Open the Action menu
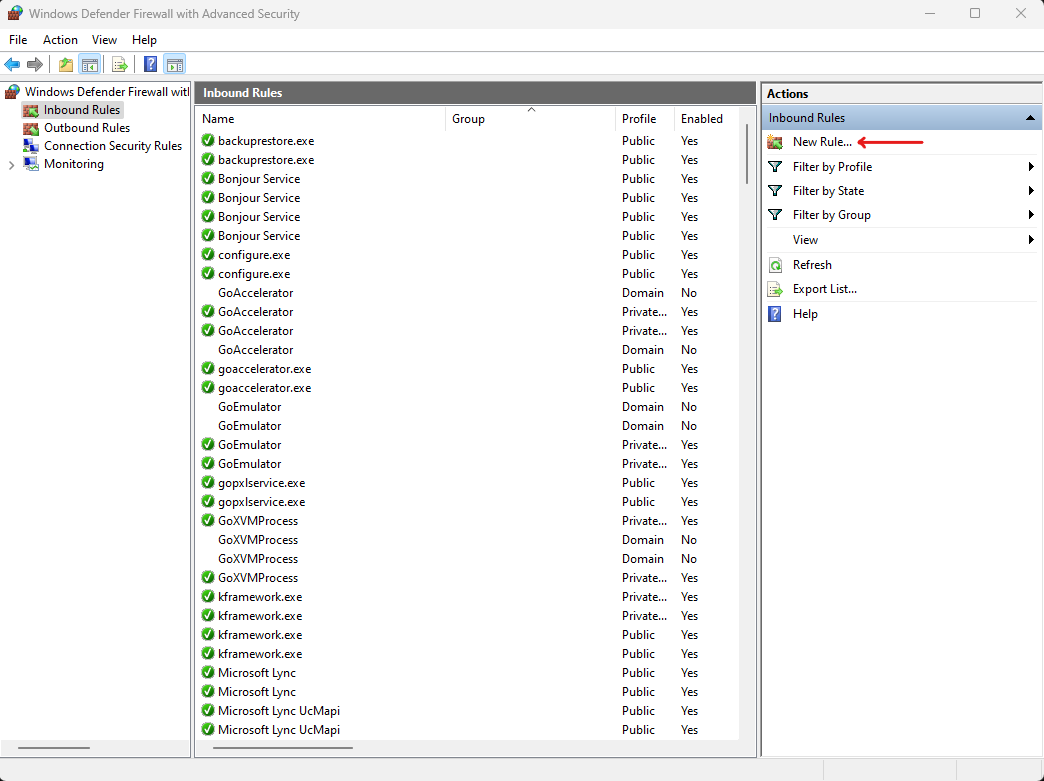Viewport: 1044px width, 781px height. point(61,40)
